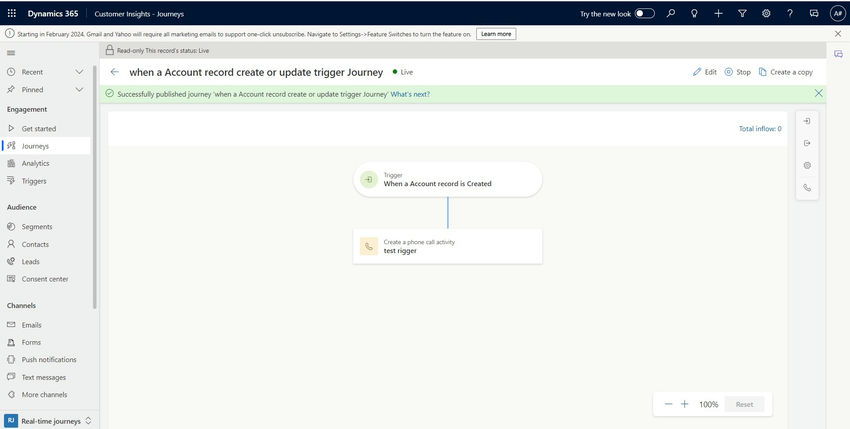The image size is (850, 429).
Task: Open Analytics in the sidebar
Action: click(46, 163)
